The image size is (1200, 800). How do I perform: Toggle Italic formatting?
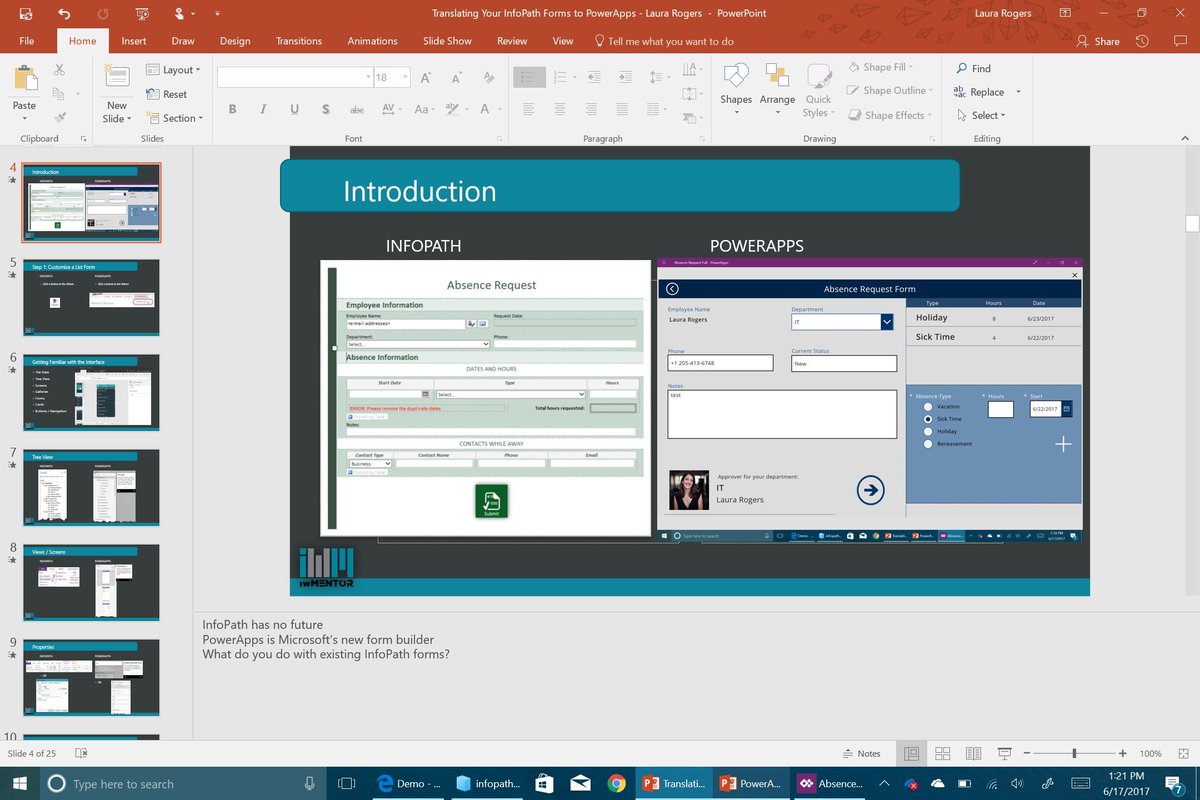[x=263, y=109]
